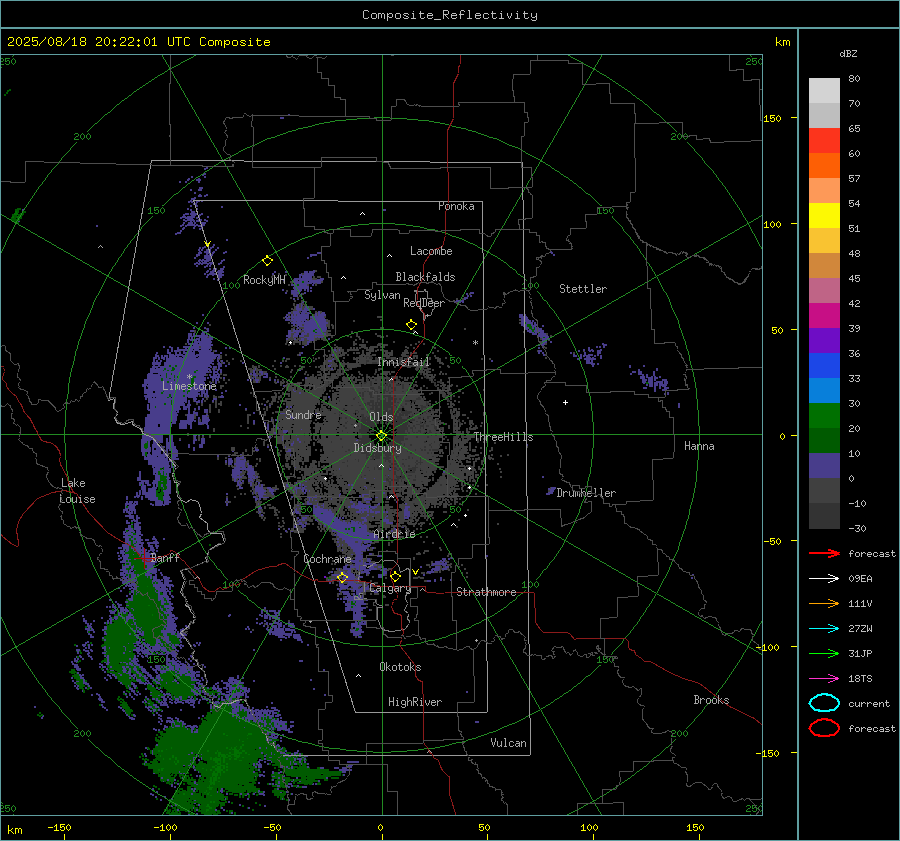The image size is (900, 841).
Task: Click the Blackfalds label
Action: coord(425,277)
